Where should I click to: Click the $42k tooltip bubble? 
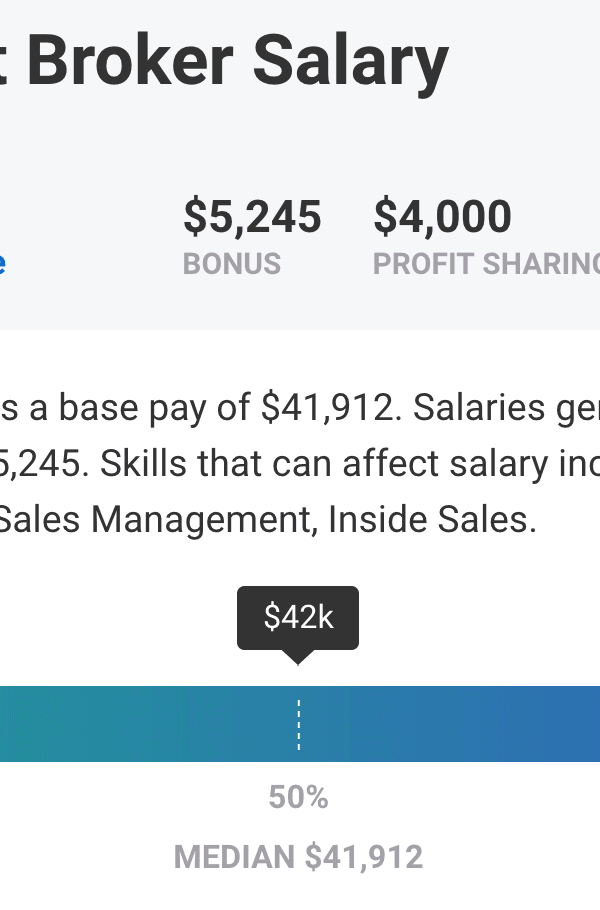[x=298, y=617]
